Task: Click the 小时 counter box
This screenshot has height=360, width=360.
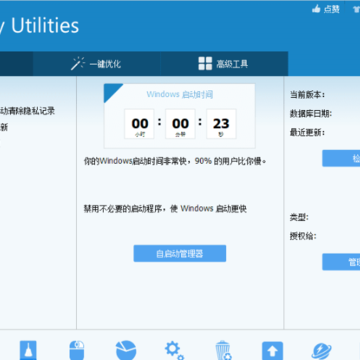Action: [x=139, y=124]
